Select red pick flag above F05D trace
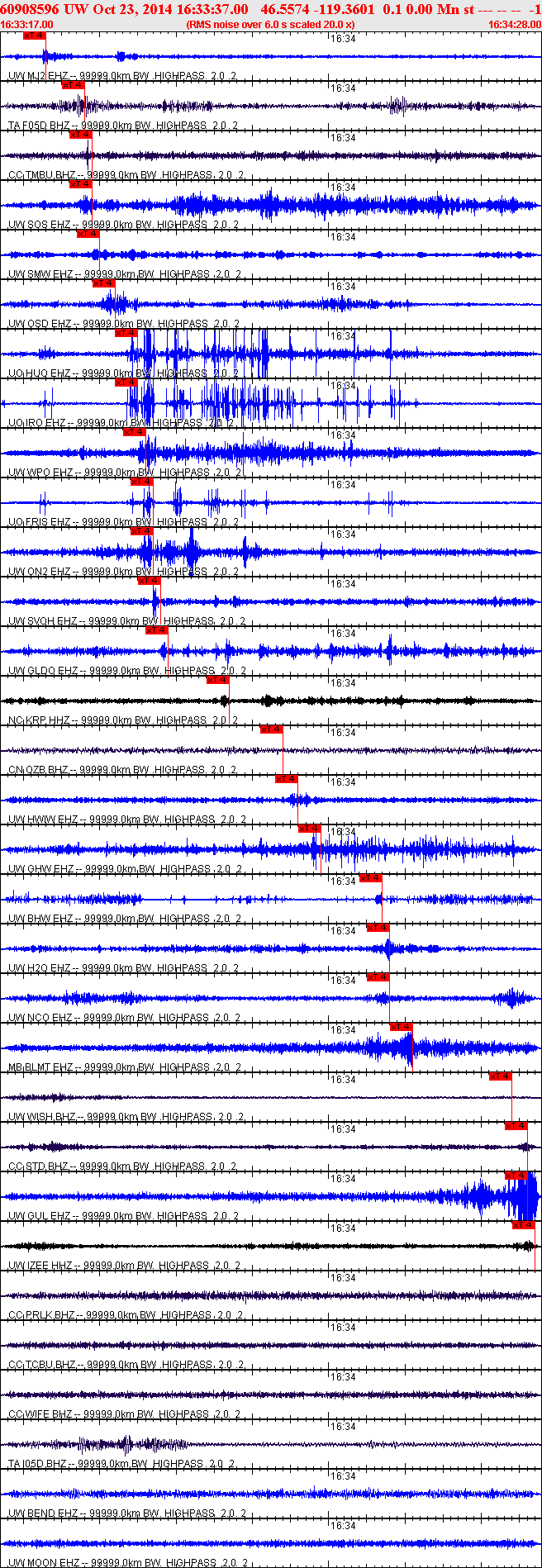This screenshot has height=1568, width=542. coord(74,85)
